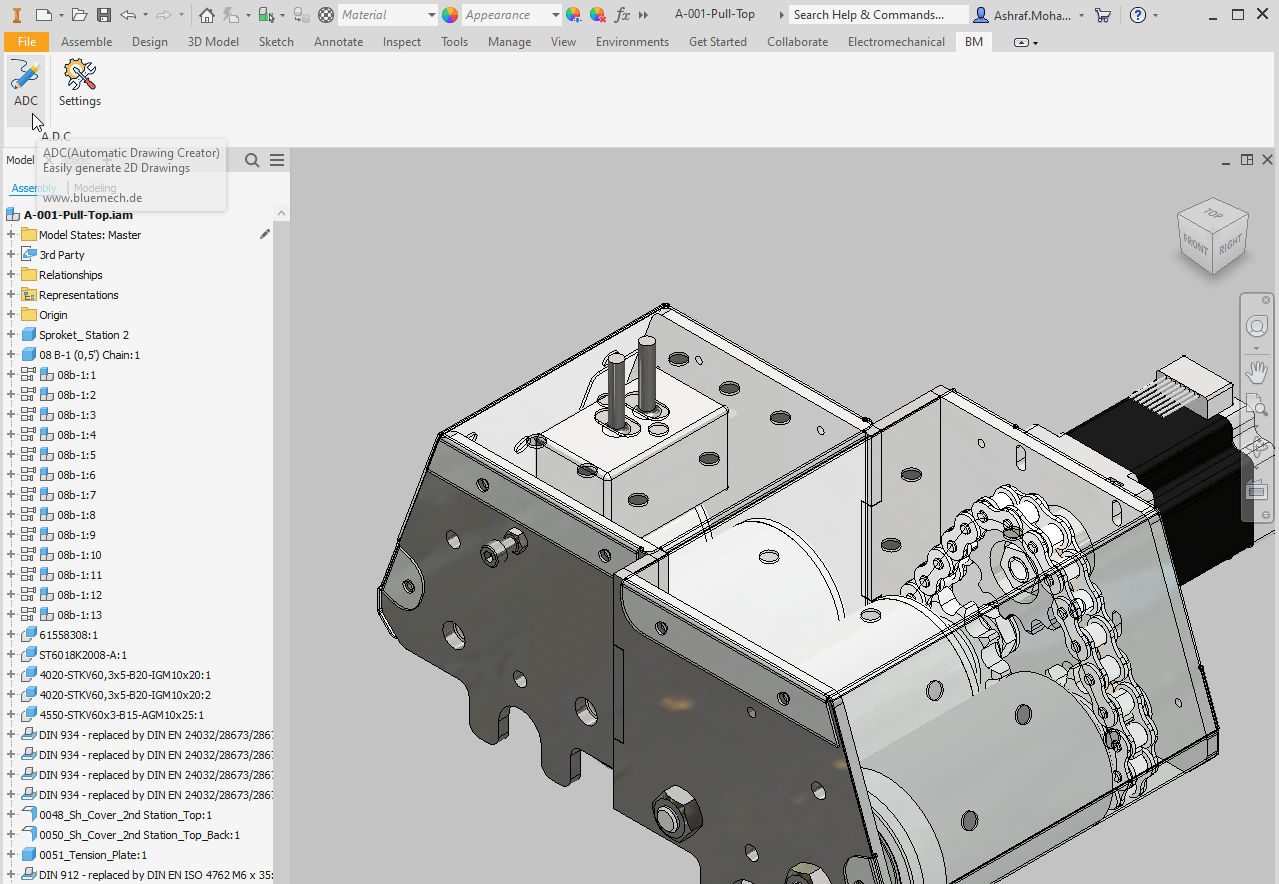
Task: Select the Pan hand tool in navigation bar
Action: tap(1257, 372)
